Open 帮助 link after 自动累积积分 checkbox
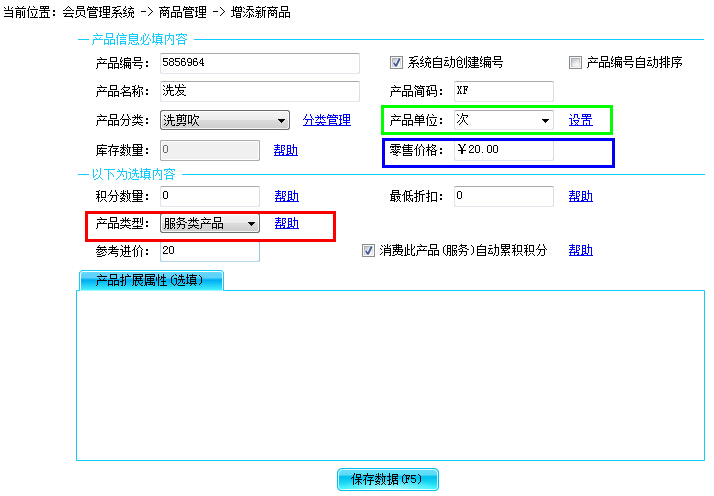714x496 pixels. point(580,250)
